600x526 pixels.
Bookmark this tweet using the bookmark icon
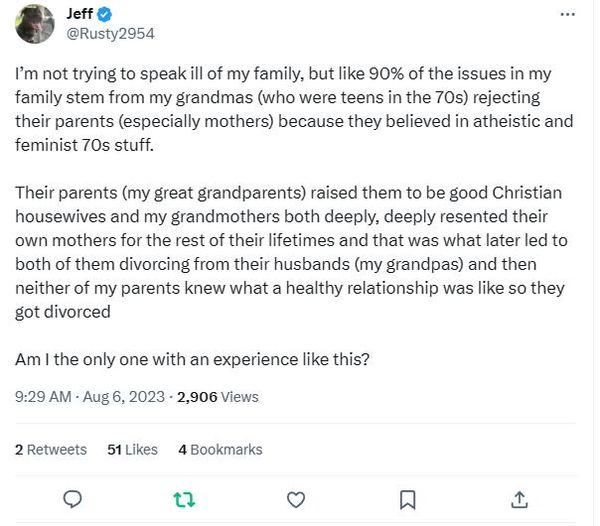(408, 498)
